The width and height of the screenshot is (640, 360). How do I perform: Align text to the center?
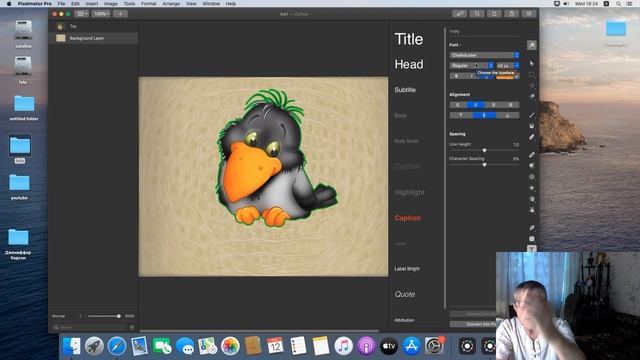click(476, 105)
